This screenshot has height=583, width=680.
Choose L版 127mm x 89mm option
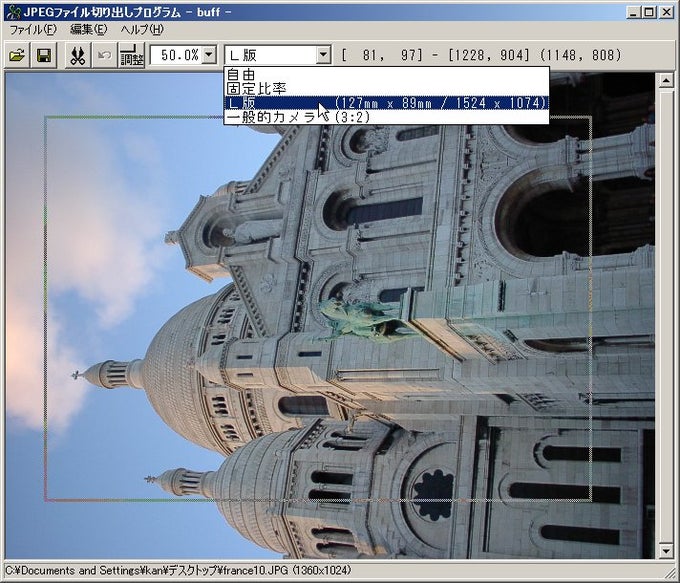(x=386, y=103)
